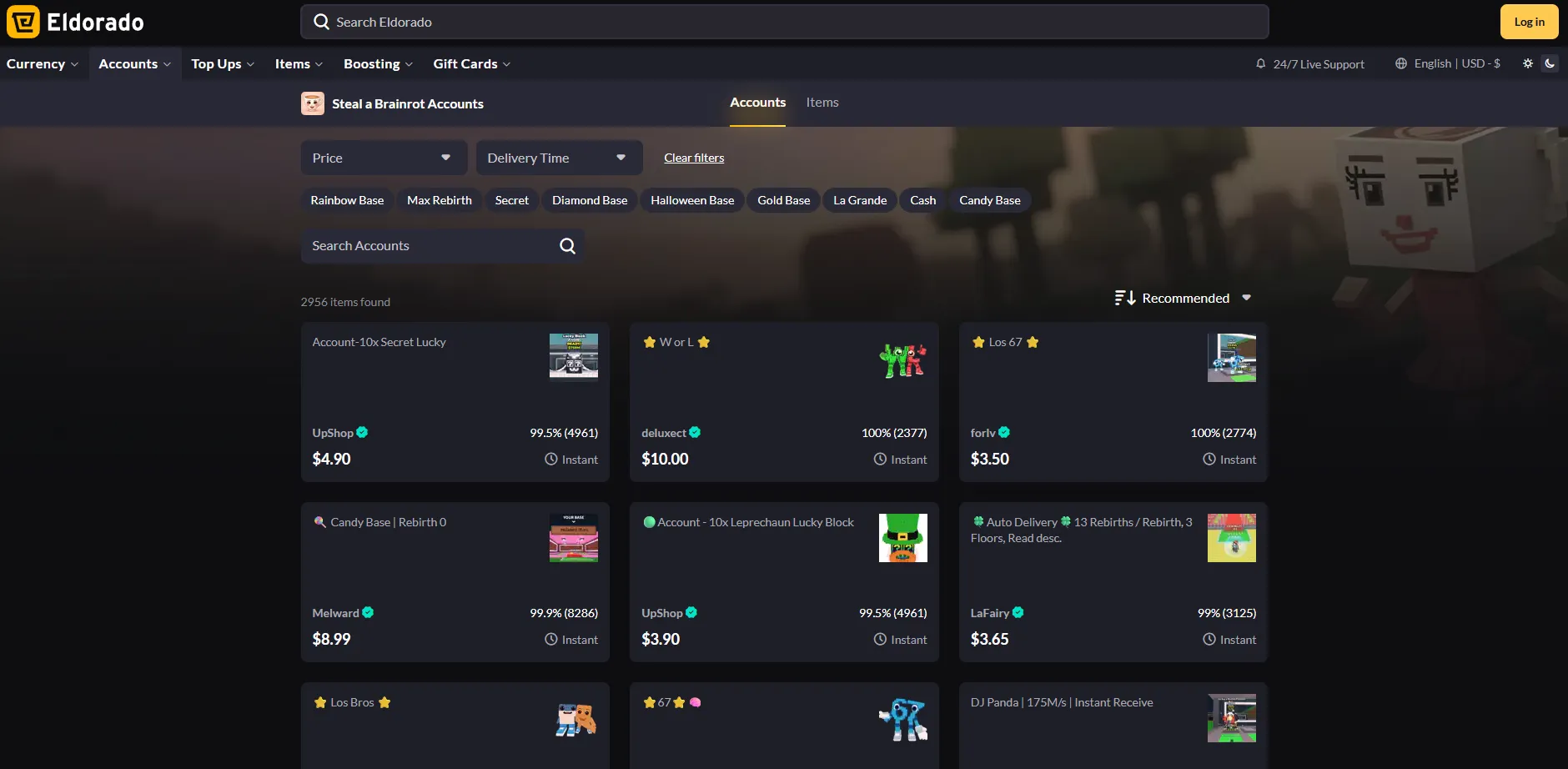Viewport: 1568px width, 769px height.
Task: Focus the Search Eldorado input field
Action: coord(784,23)
